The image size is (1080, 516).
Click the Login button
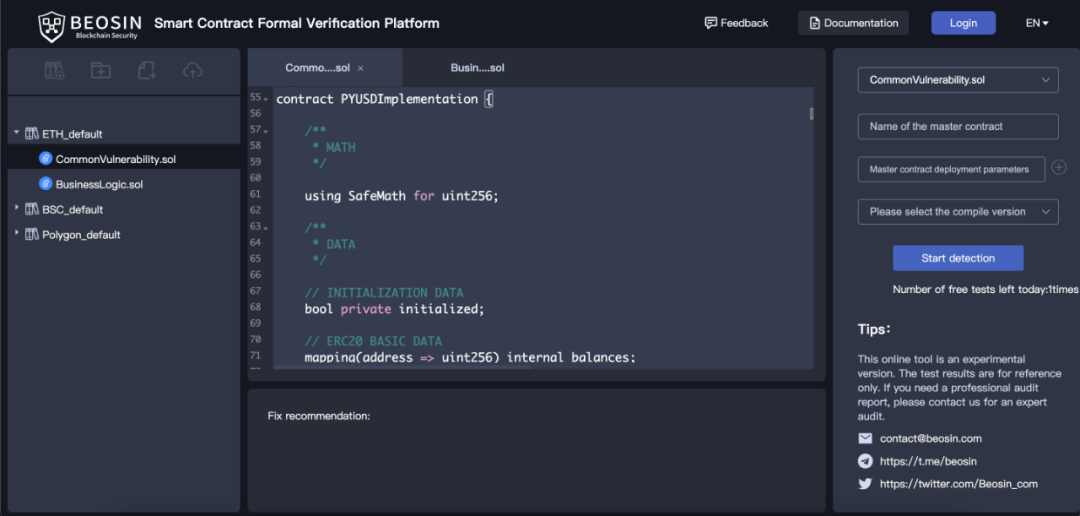(963, 23)
